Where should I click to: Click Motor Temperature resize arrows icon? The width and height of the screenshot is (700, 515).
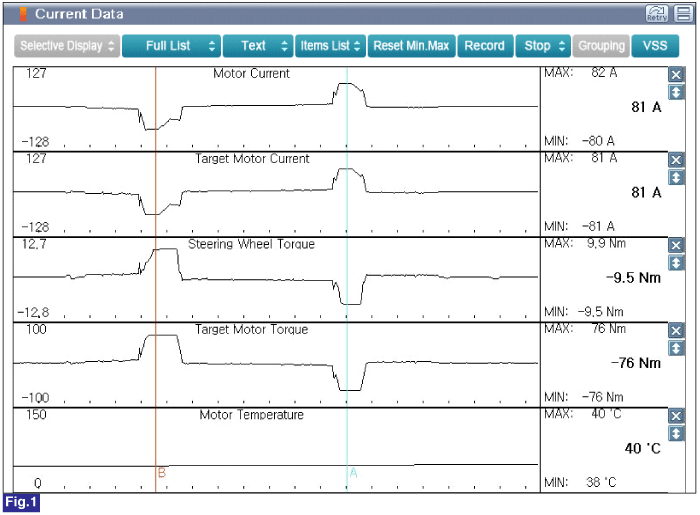676,433
